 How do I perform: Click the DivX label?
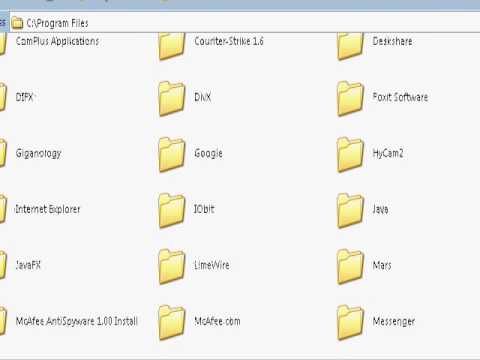coord(203,97)
